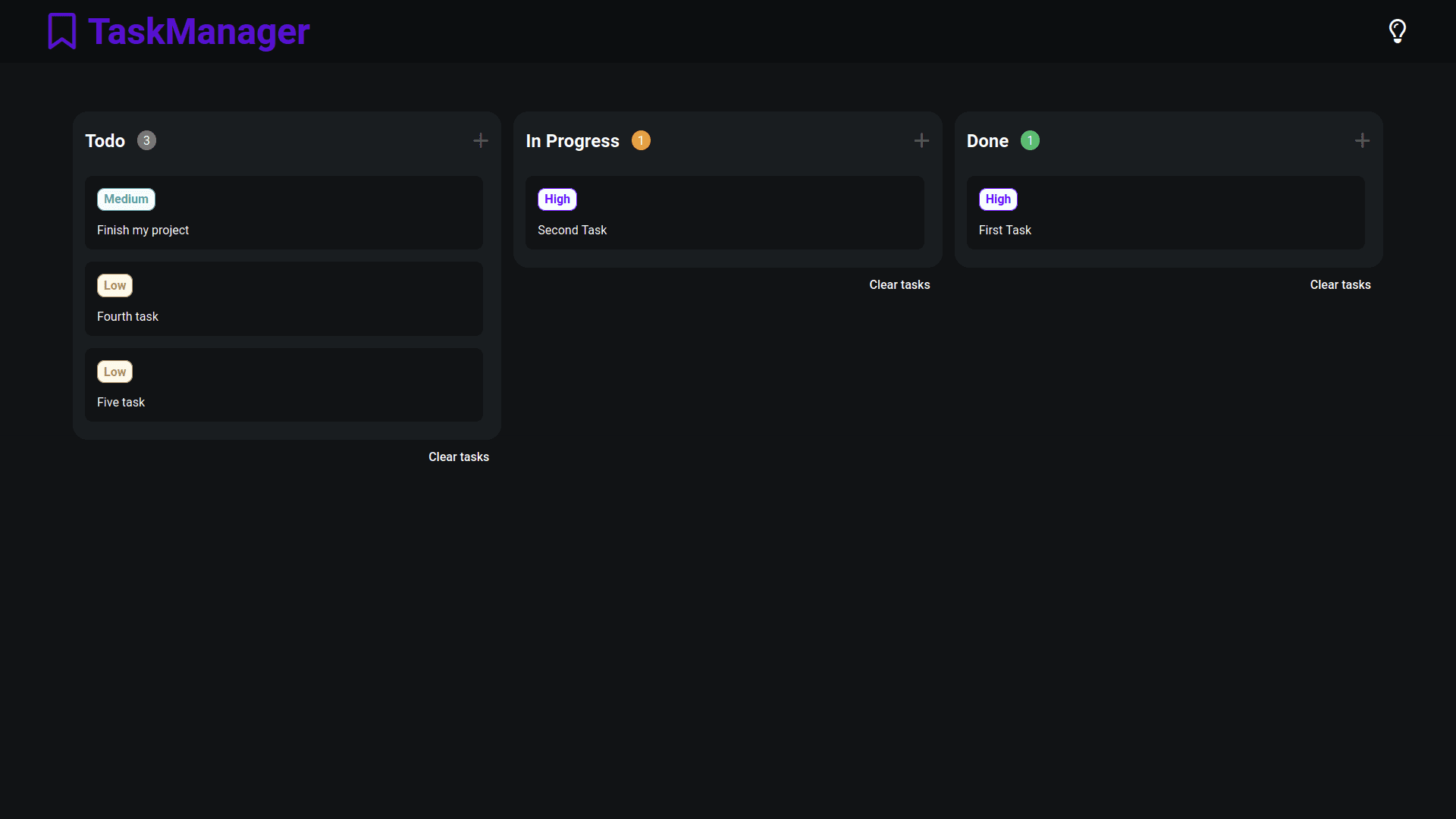The width and height of the screenshot is (1456, 819).
Task: Click the lightbulb icon in top right
Action: (1398, 31)
